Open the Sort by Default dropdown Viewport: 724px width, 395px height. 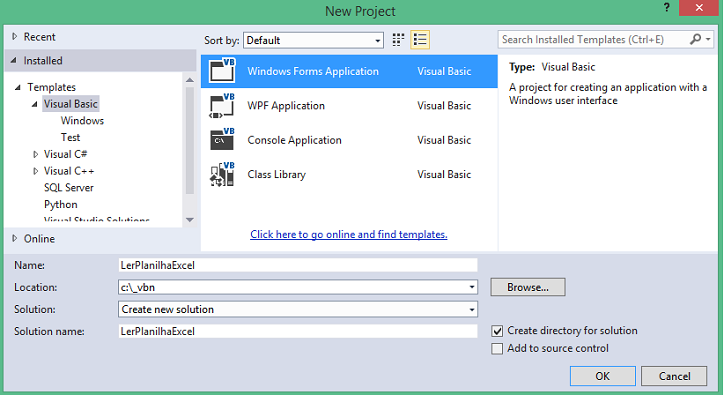(x=314, y=40)
